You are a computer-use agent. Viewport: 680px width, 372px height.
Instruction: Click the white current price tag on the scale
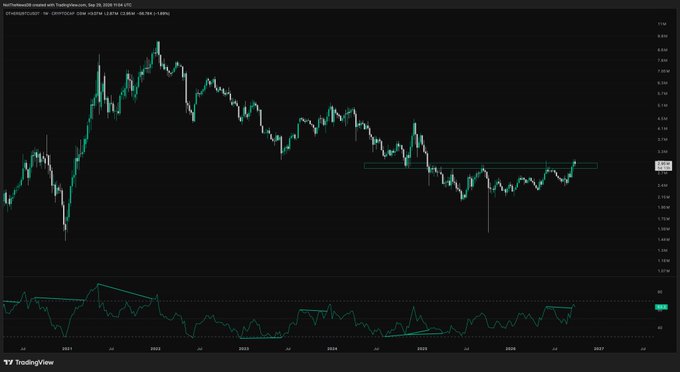(x=664, y=166)
